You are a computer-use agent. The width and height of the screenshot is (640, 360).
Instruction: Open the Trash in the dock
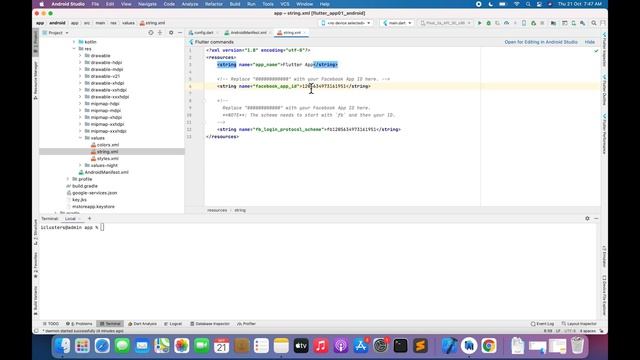click(x=577, y=346)
